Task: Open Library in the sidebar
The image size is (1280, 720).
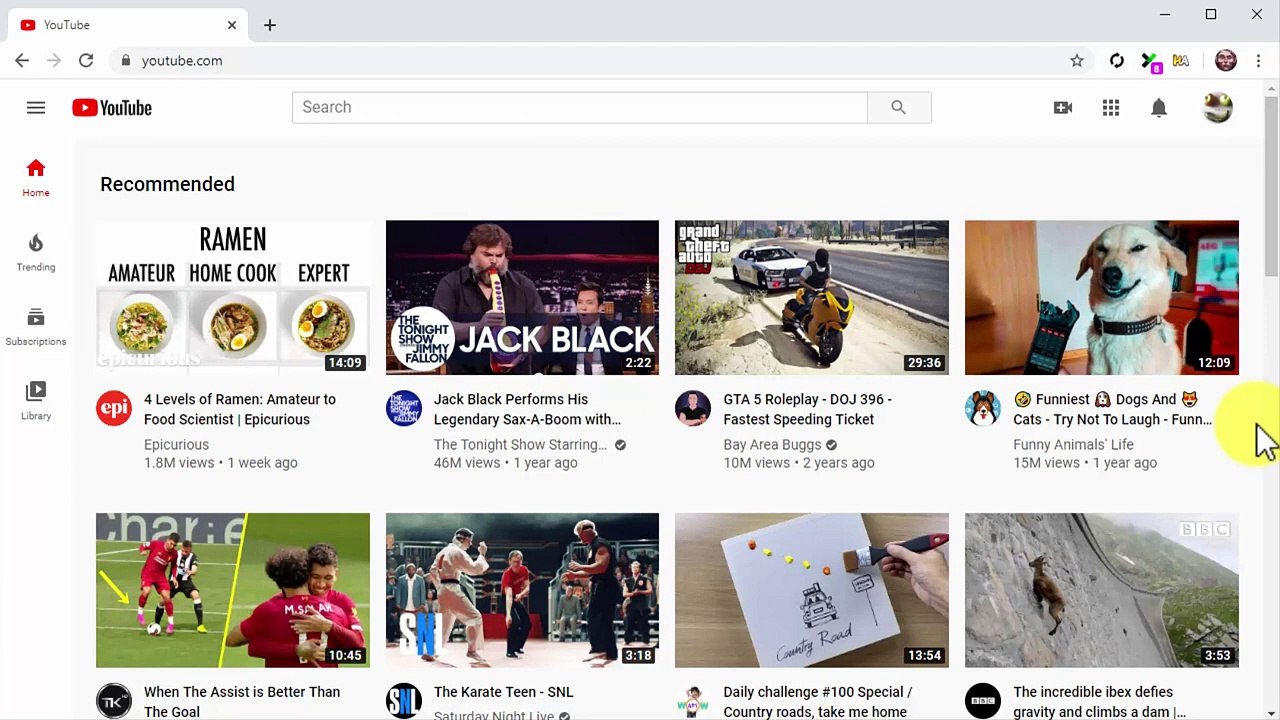Action: [x=36, y=400]
